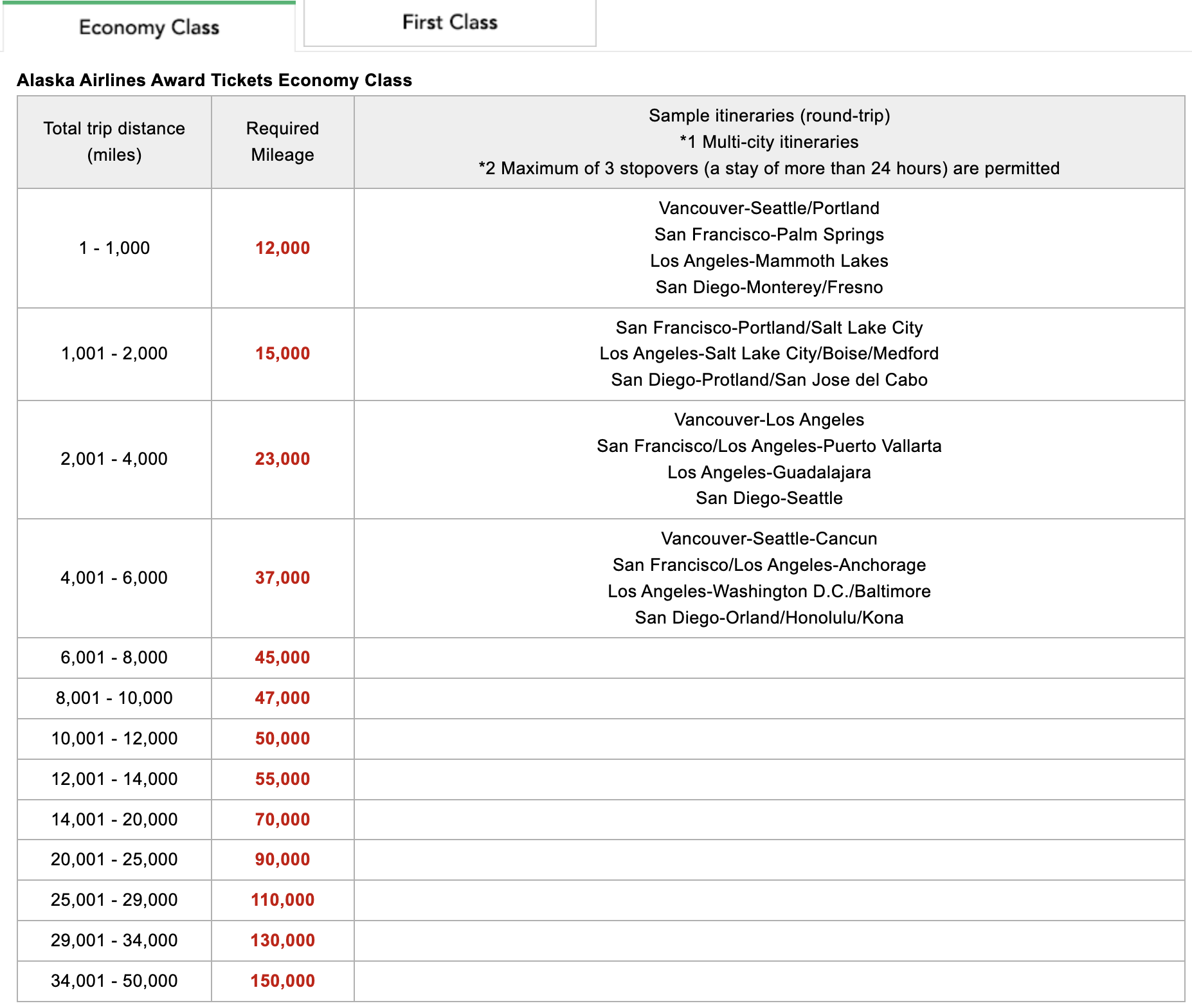Click the 'Los Angeles-Mammoth Lakes' itinerary
Viewport: 1192px width, 1008px height.
[x=769, y=261]
